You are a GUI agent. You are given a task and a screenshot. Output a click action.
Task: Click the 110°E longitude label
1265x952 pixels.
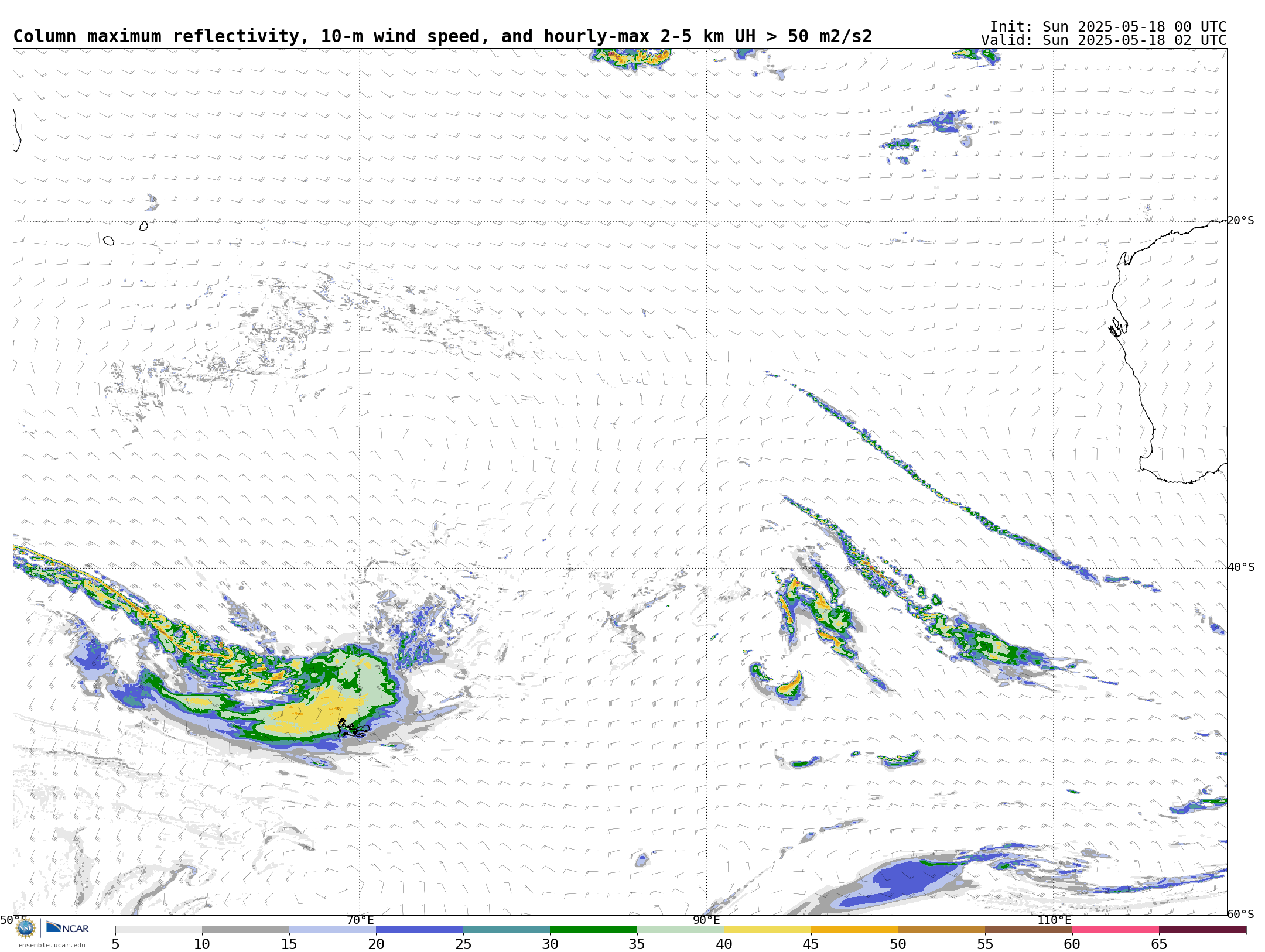[x=1054, y=920]
